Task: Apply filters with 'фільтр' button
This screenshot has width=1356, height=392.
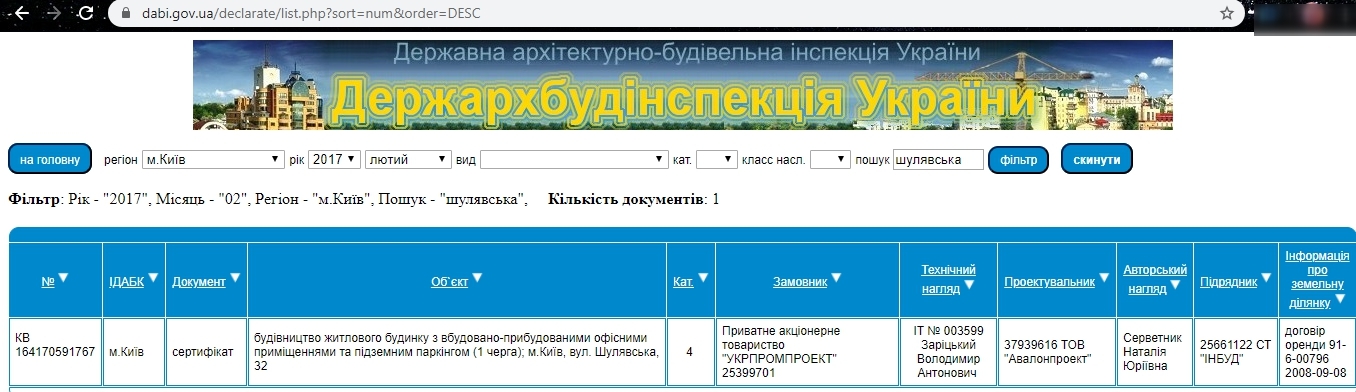Action: tap(1019, 160)
